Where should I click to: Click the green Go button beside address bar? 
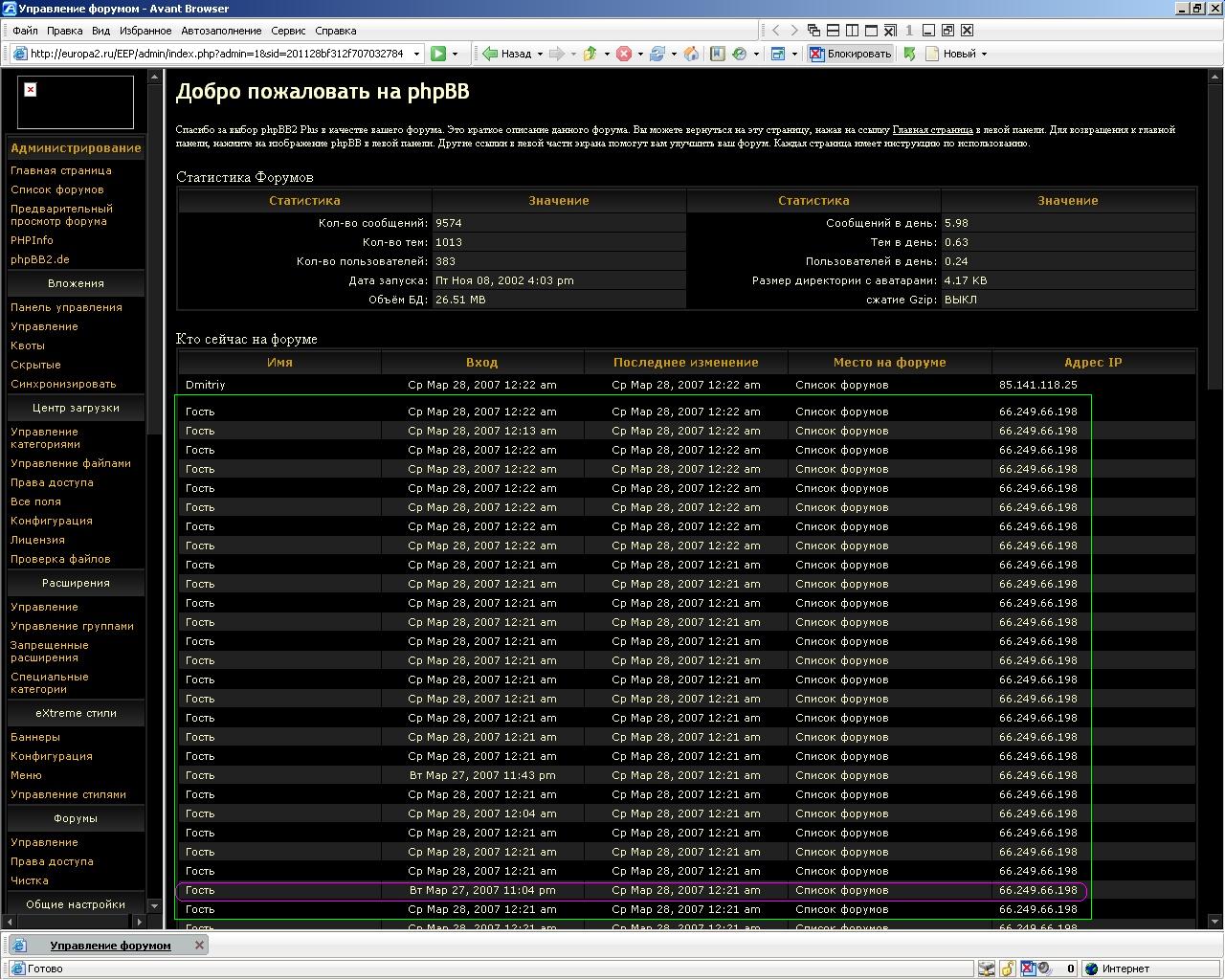pos(437,54)
